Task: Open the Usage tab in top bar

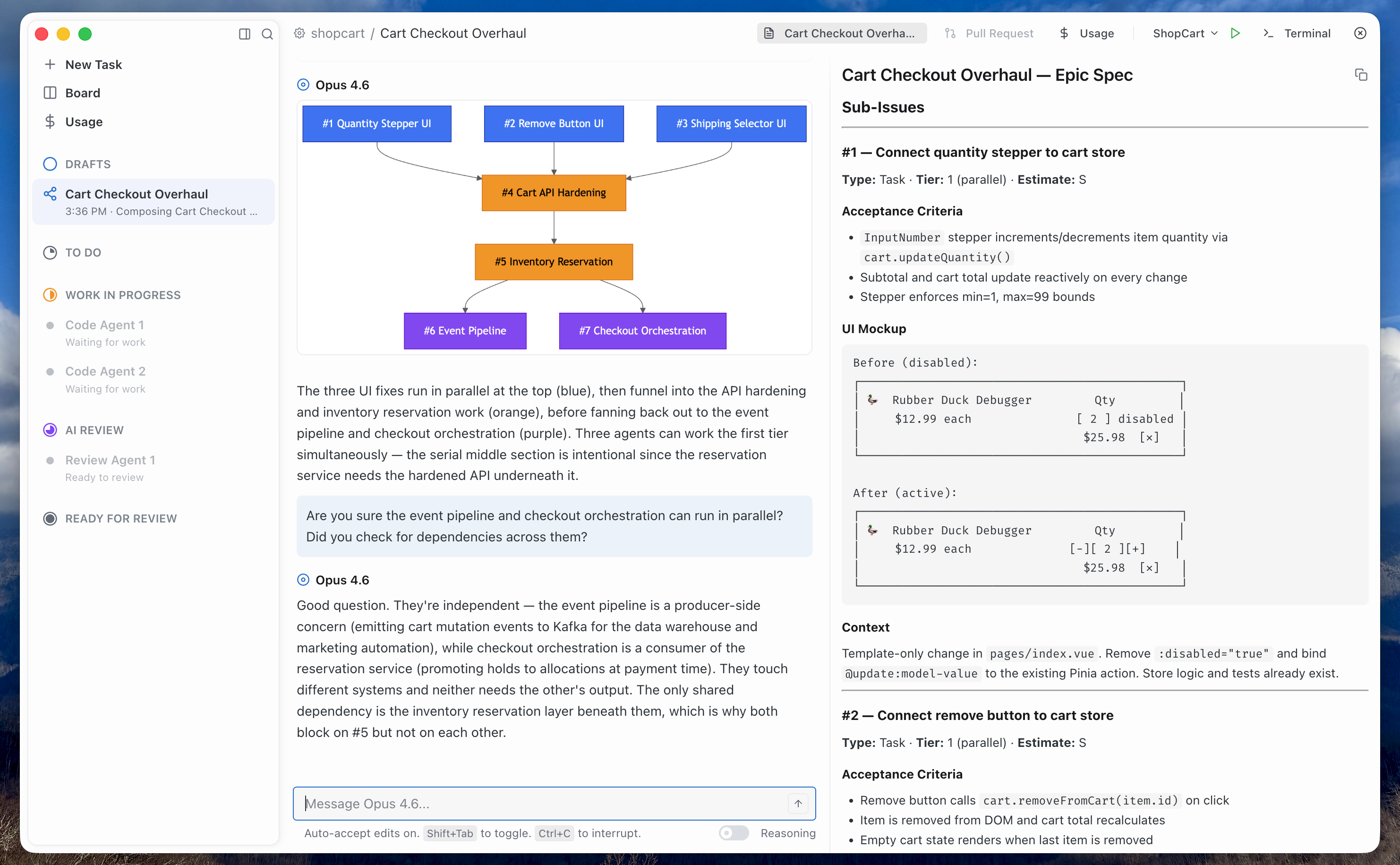Action: tap(1086, 33)
